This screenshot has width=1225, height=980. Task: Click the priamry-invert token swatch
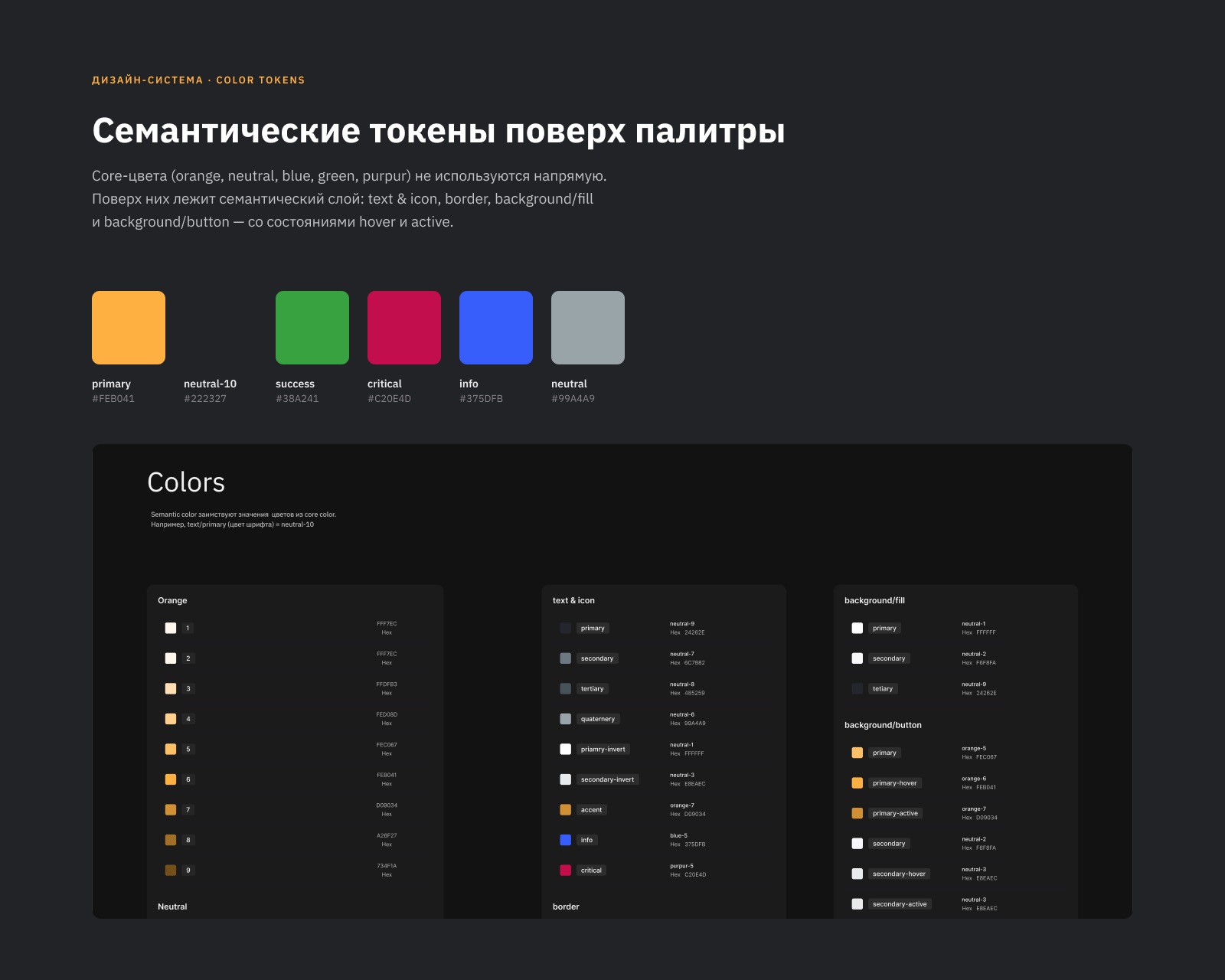(566, 749)
